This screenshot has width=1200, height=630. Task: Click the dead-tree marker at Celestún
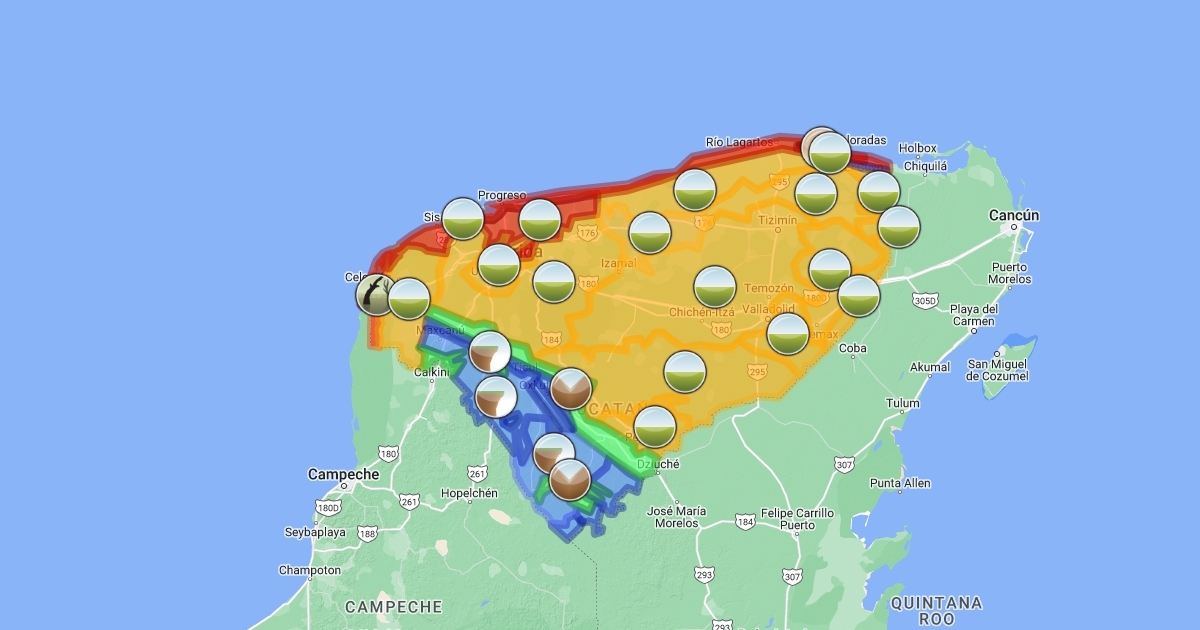(376, 295)
